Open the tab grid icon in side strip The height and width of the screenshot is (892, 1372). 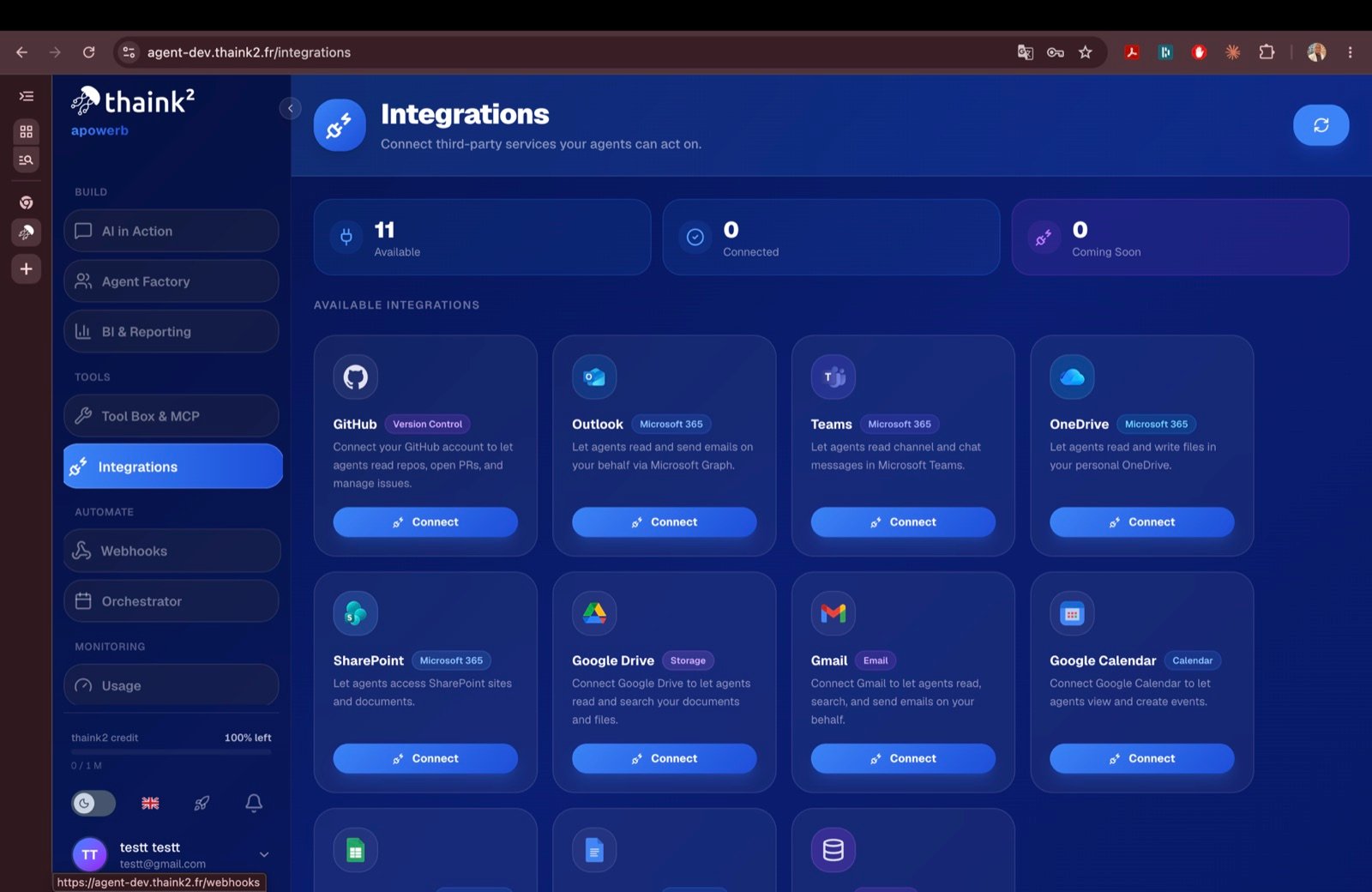27,131
